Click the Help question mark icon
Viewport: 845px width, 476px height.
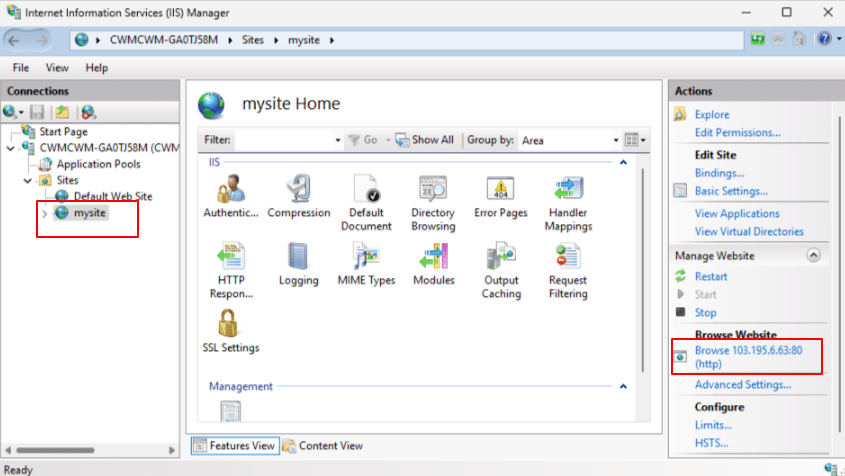pos(824,39)
